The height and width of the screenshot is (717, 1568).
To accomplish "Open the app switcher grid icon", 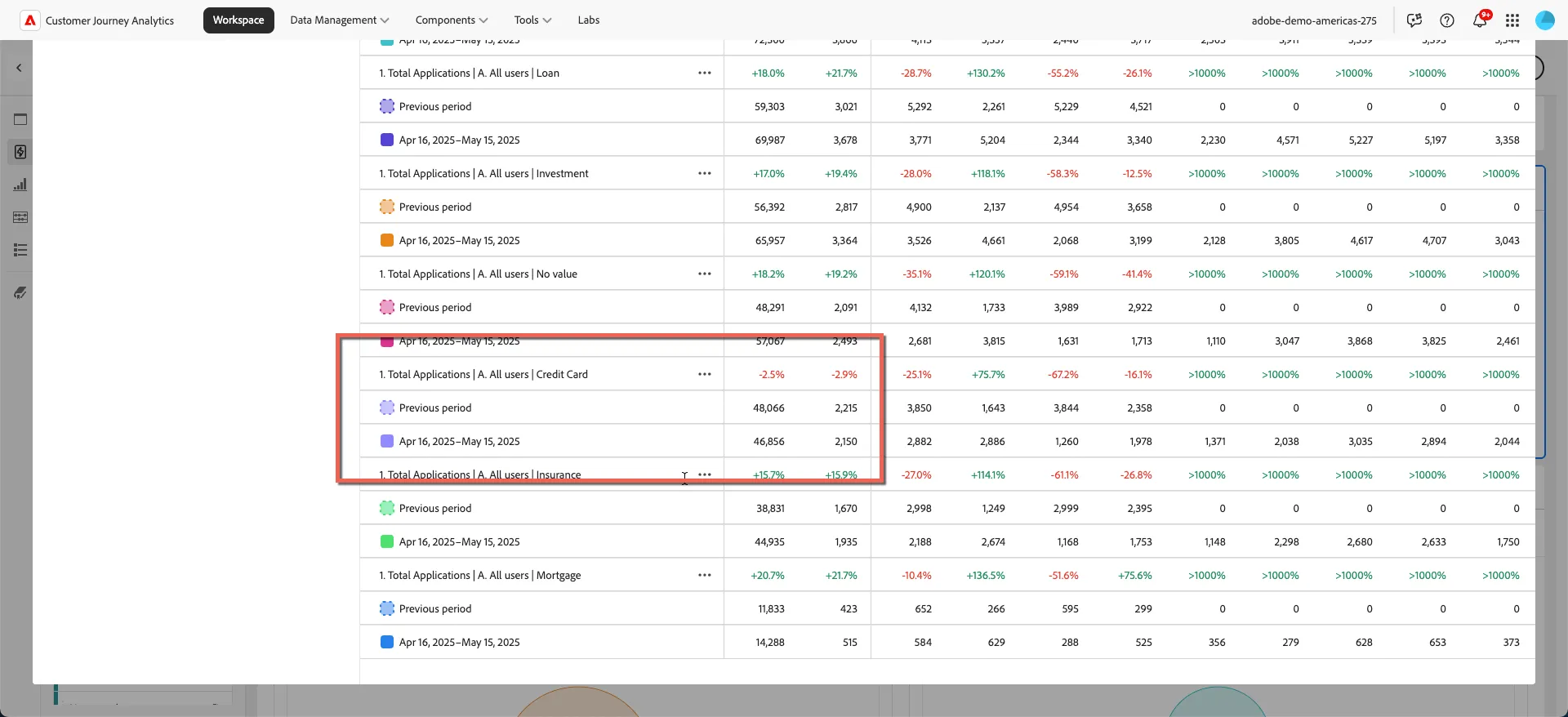I will (x=1512, y=20).
